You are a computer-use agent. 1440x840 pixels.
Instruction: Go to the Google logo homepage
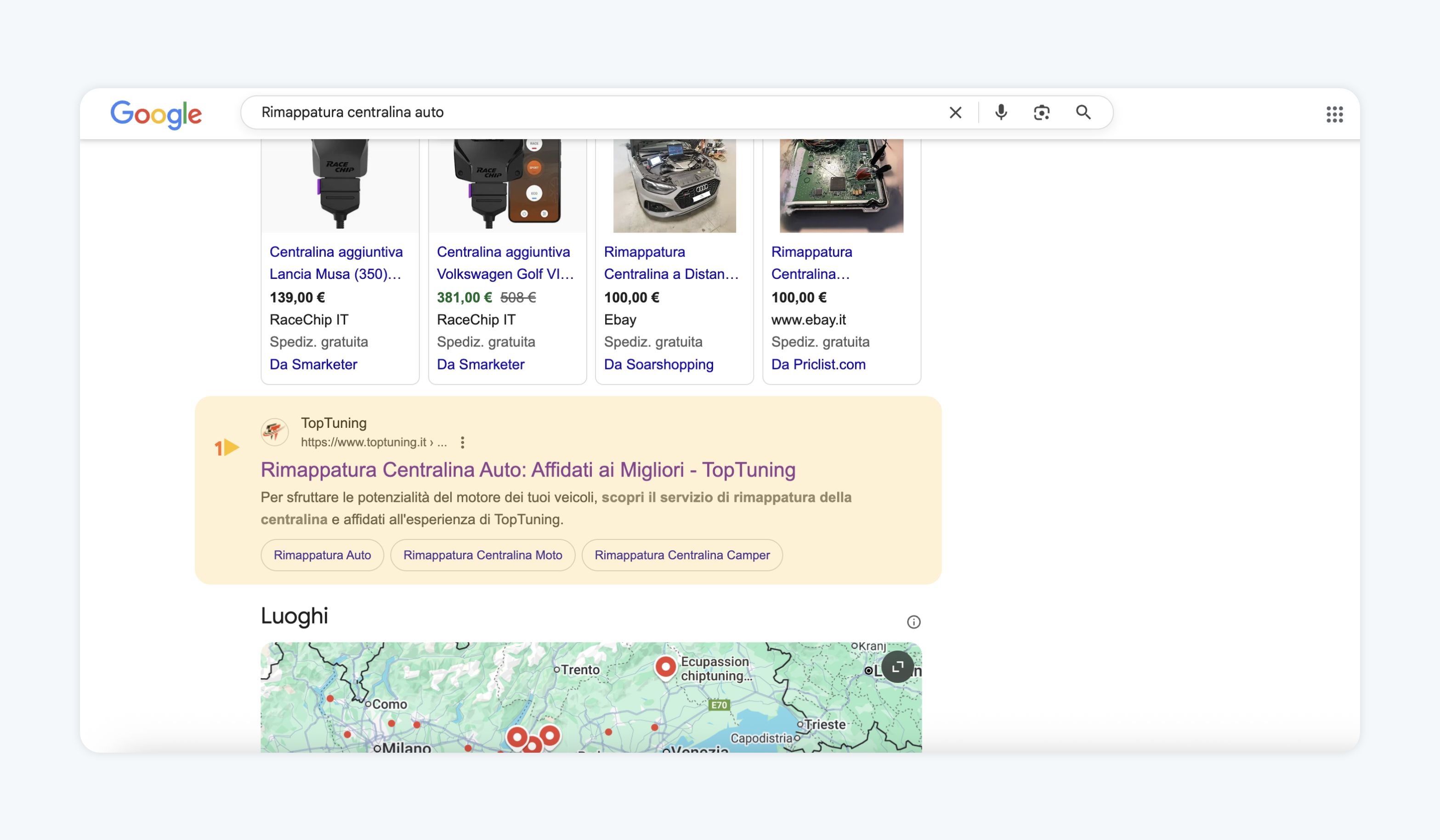point(156,114)
